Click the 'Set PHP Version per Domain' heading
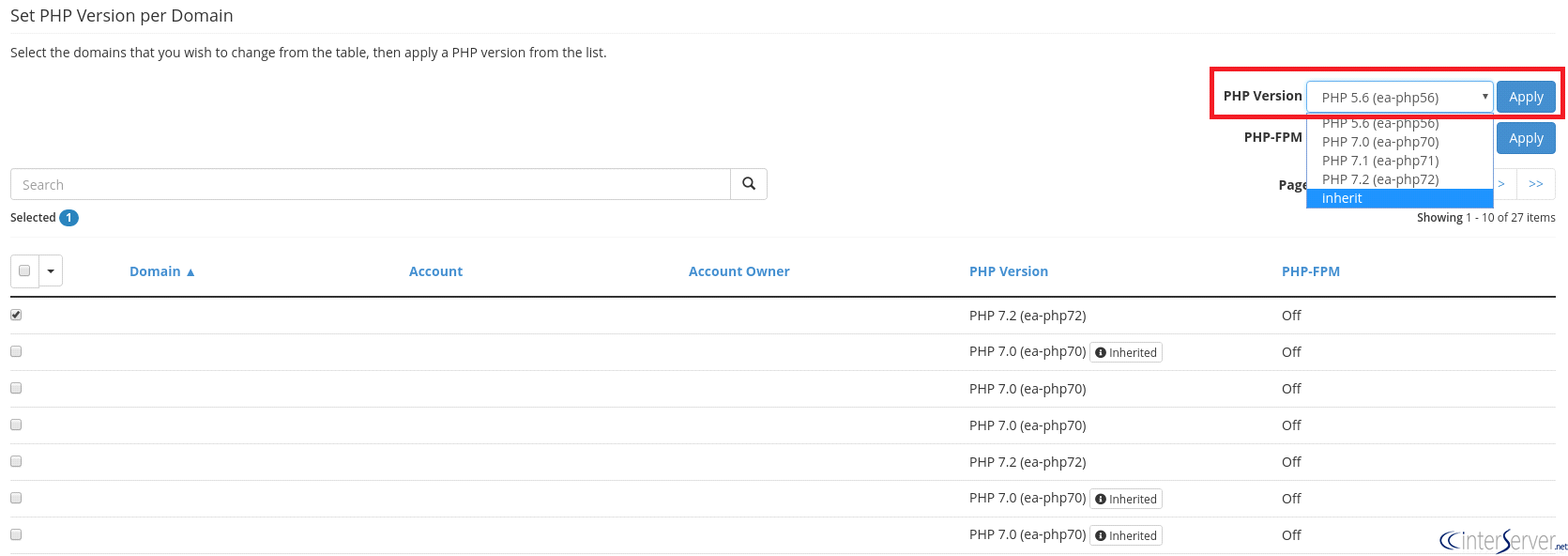The image size is (1568, 556). coord(122,16)
